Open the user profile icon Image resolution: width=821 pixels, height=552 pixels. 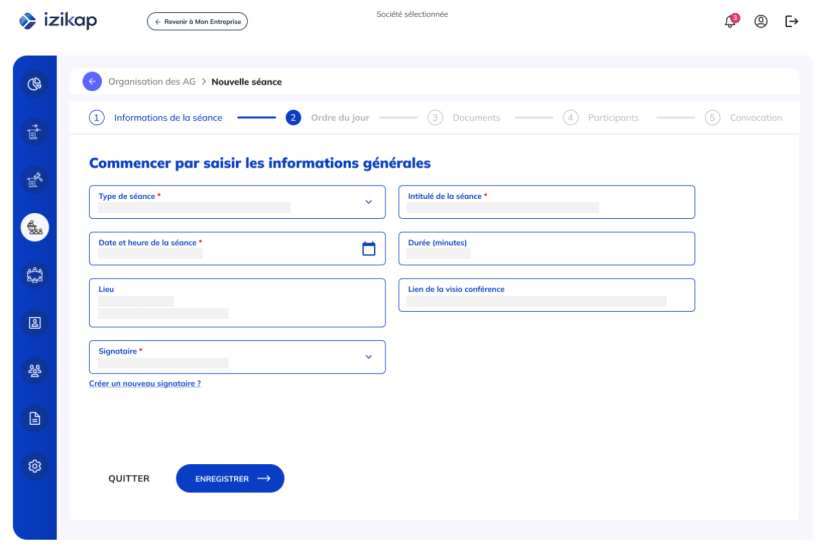tap(761, 21)
